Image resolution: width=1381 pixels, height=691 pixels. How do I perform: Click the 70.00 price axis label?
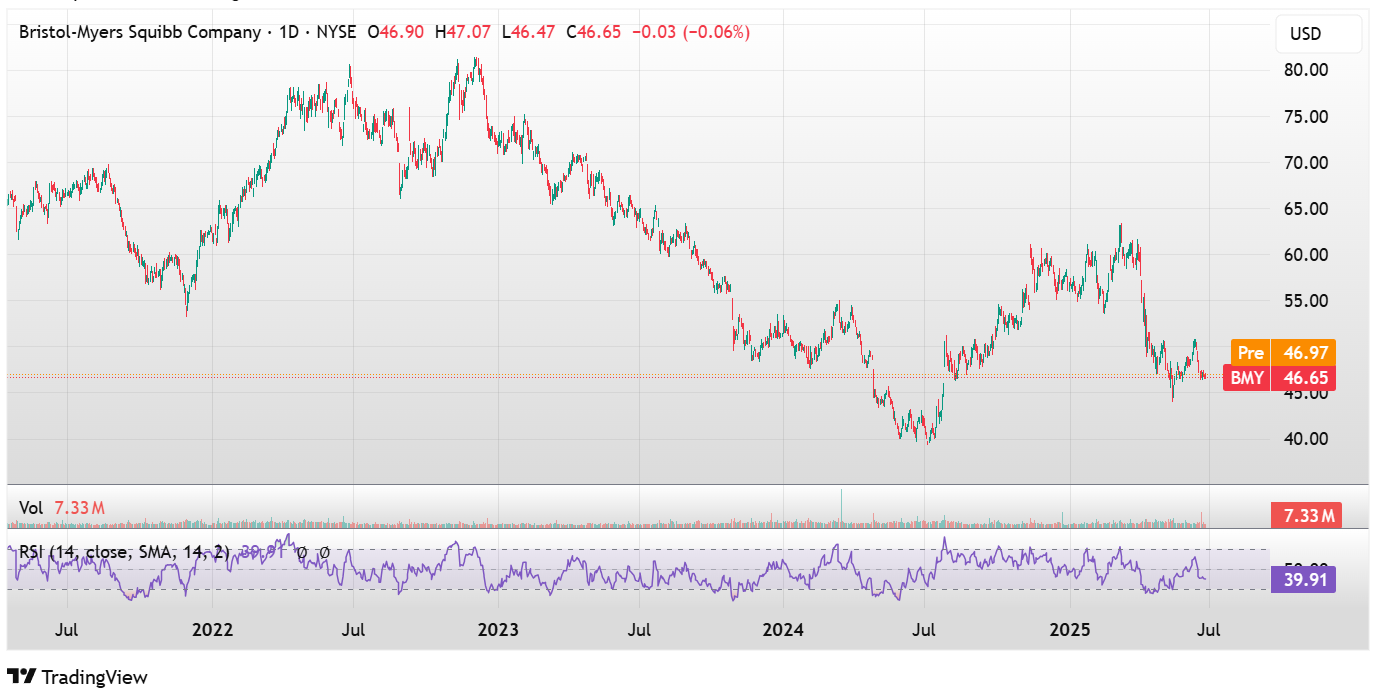click(1306, 162)
